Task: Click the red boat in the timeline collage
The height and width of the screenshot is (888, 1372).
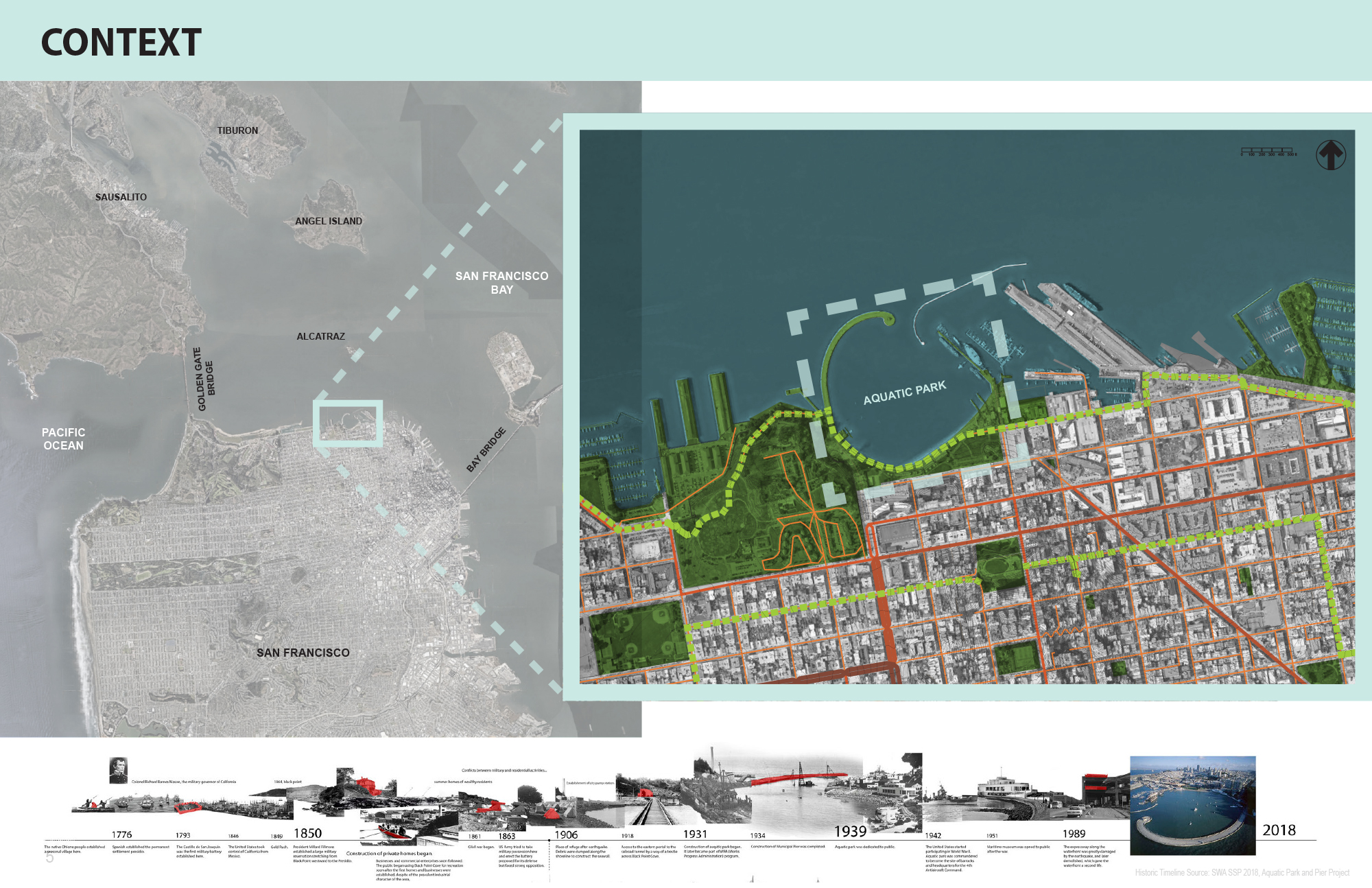Action: click(x=395, y=834)
